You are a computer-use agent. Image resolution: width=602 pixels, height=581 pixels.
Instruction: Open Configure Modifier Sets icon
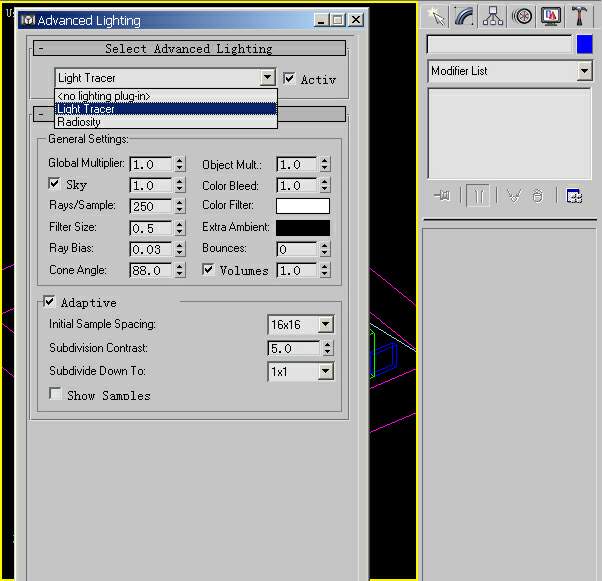[x=574, y=196]
